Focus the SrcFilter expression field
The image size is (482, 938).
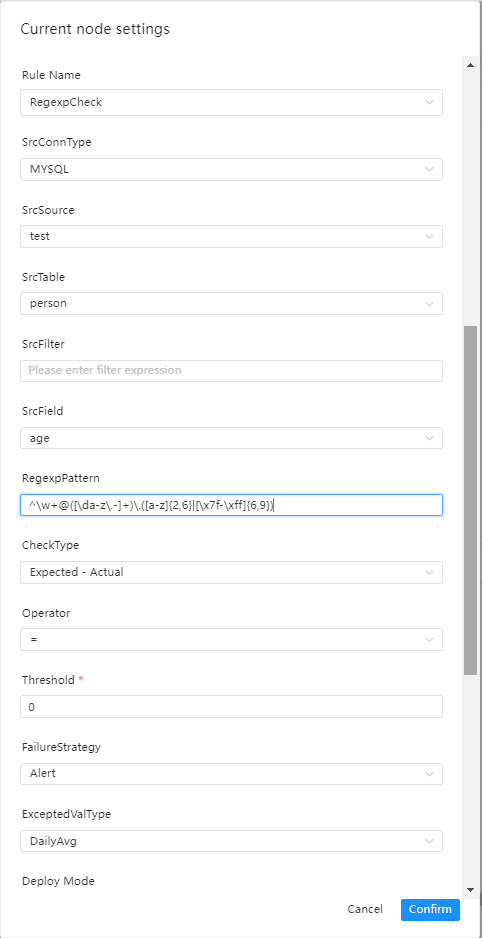point(231,370)
